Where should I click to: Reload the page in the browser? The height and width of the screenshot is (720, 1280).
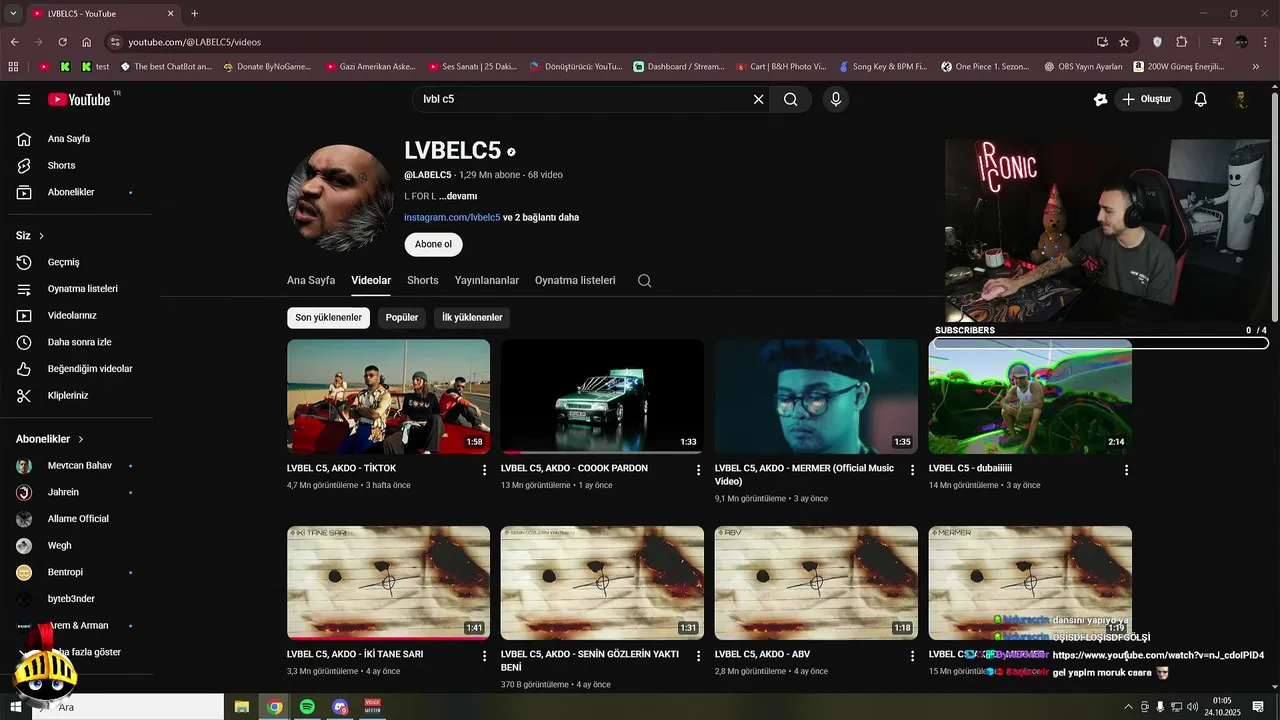pos(62,42)
